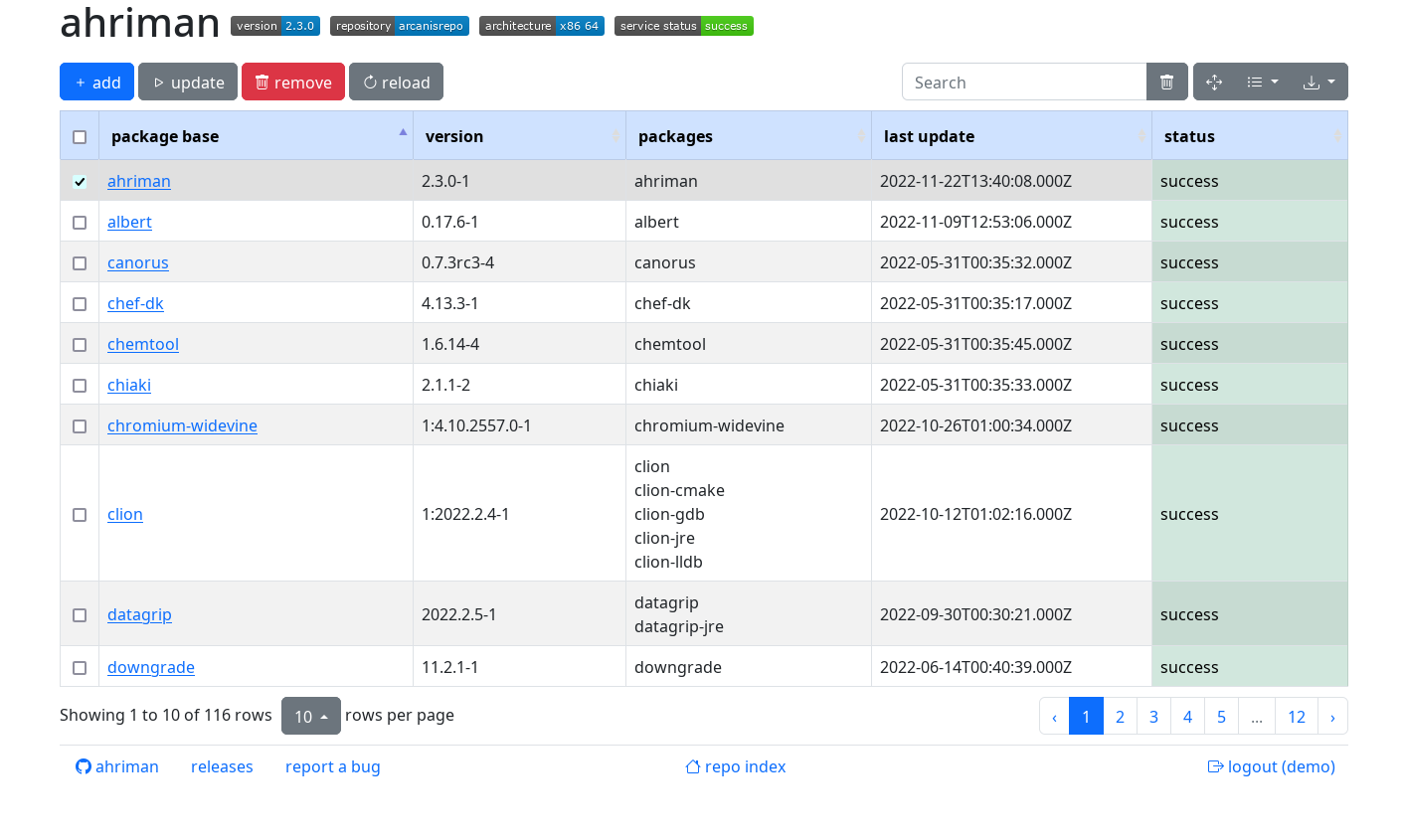1404x840 pixels.
Task: Sort by the last update column header
Action: [x=929, y=136]
